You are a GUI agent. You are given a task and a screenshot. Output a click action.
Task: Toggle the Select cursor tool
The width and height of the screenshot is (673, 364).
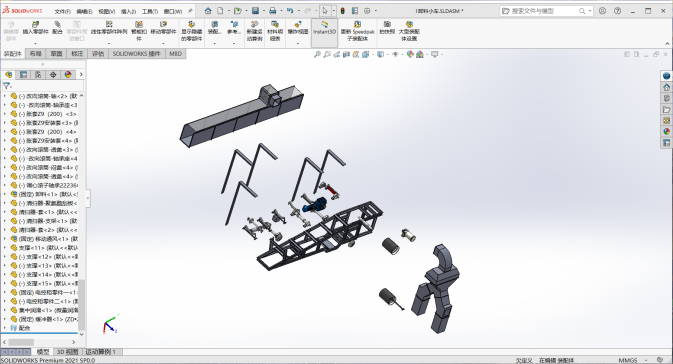pyautogui.click(x=325, y=11)
